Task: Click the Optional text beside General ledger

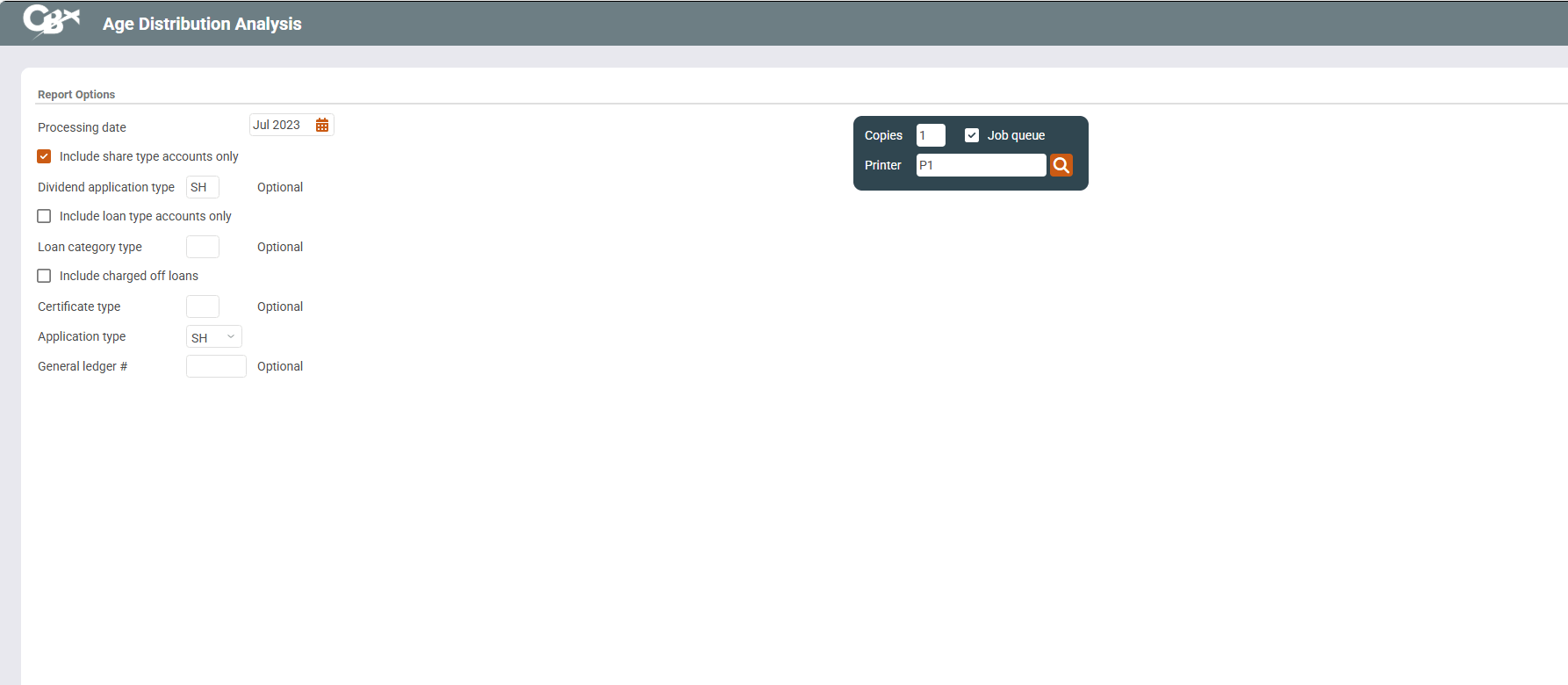Action: tap(280, 366)
